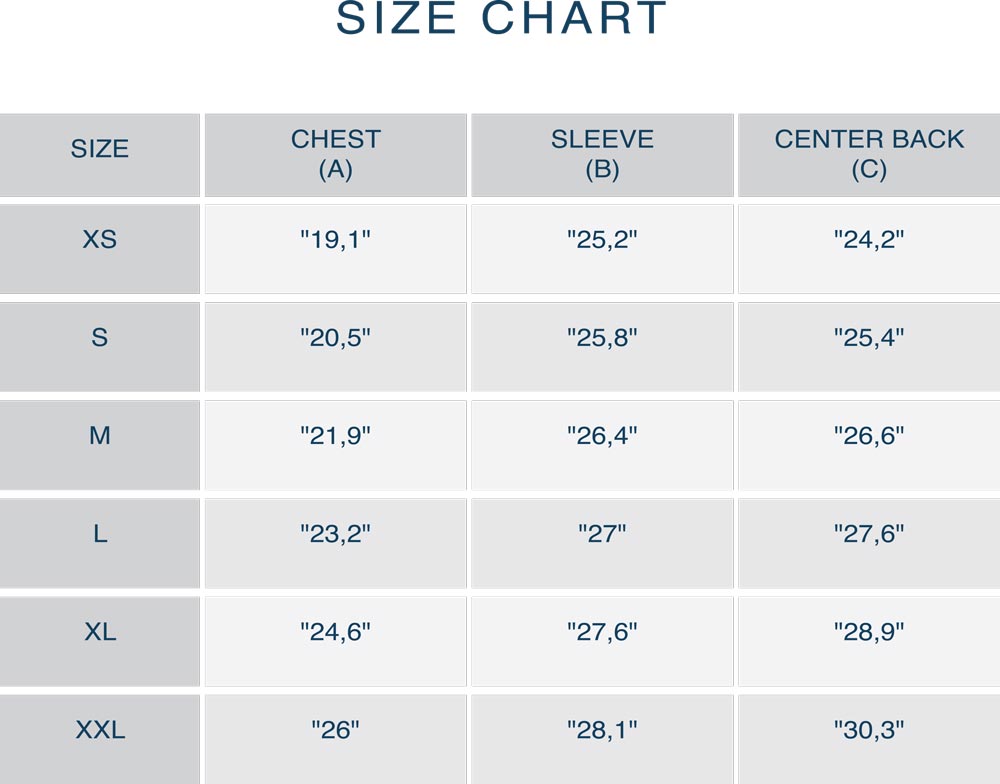This screenshot has width=1000, height=784.
Task: Click the CENTER BACK (C) header
Action: pos(869,154)
